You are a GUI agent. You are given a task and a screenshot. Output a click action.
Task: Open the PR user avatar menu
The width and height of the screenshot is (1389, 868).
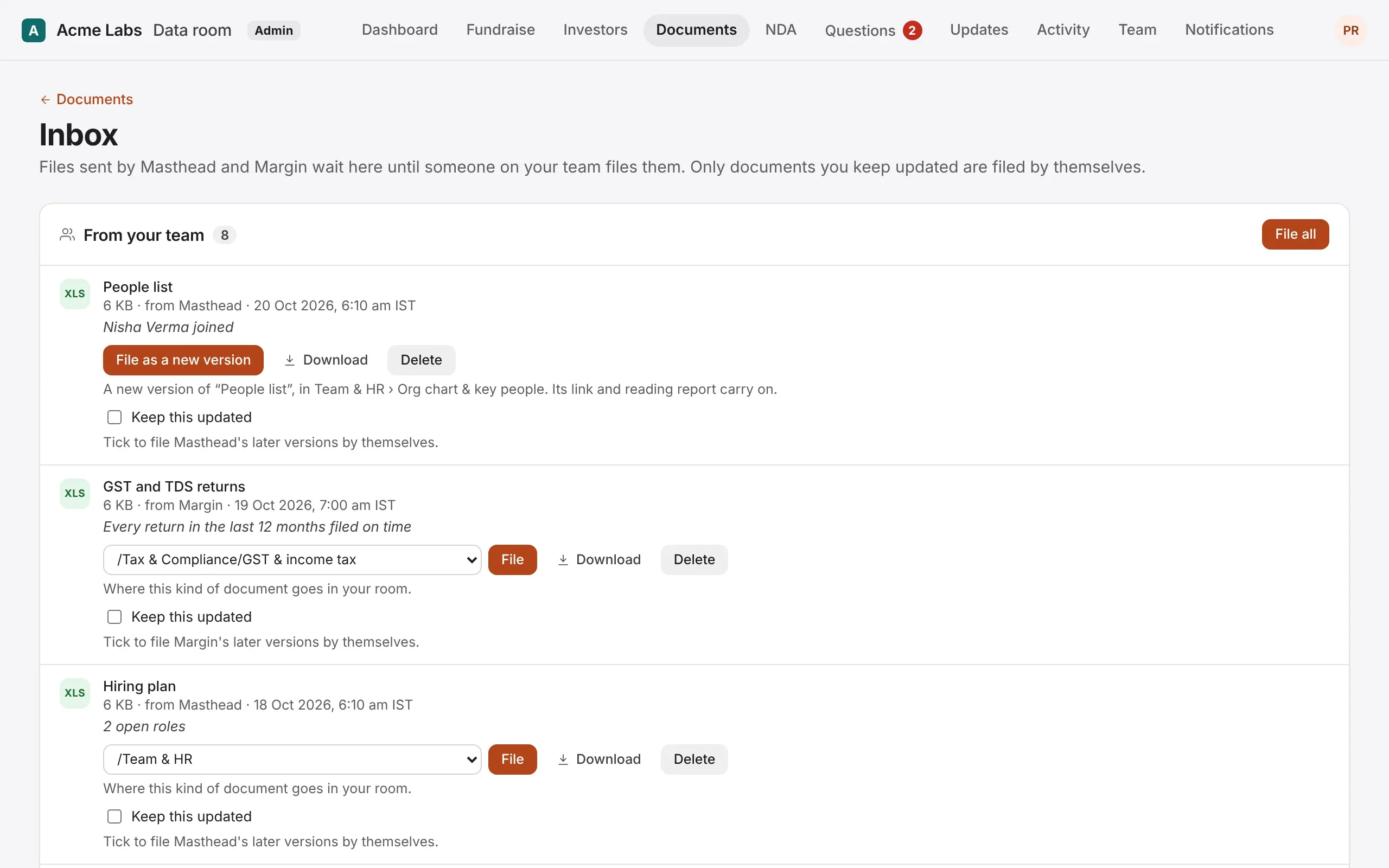(1350, 30)
